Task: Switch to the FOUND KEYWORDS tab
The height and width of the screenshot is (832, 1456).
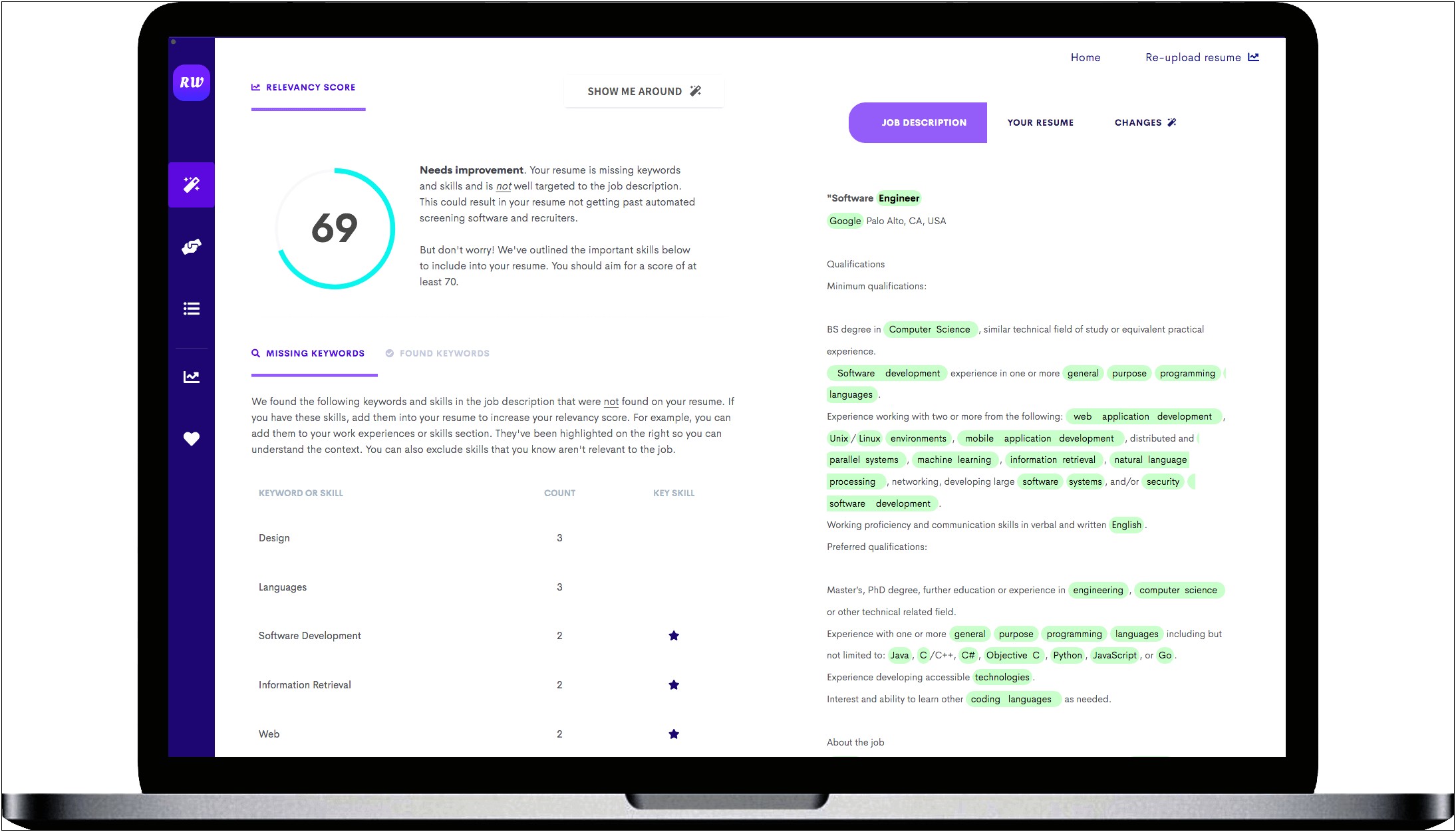Action: click(437, 353)
